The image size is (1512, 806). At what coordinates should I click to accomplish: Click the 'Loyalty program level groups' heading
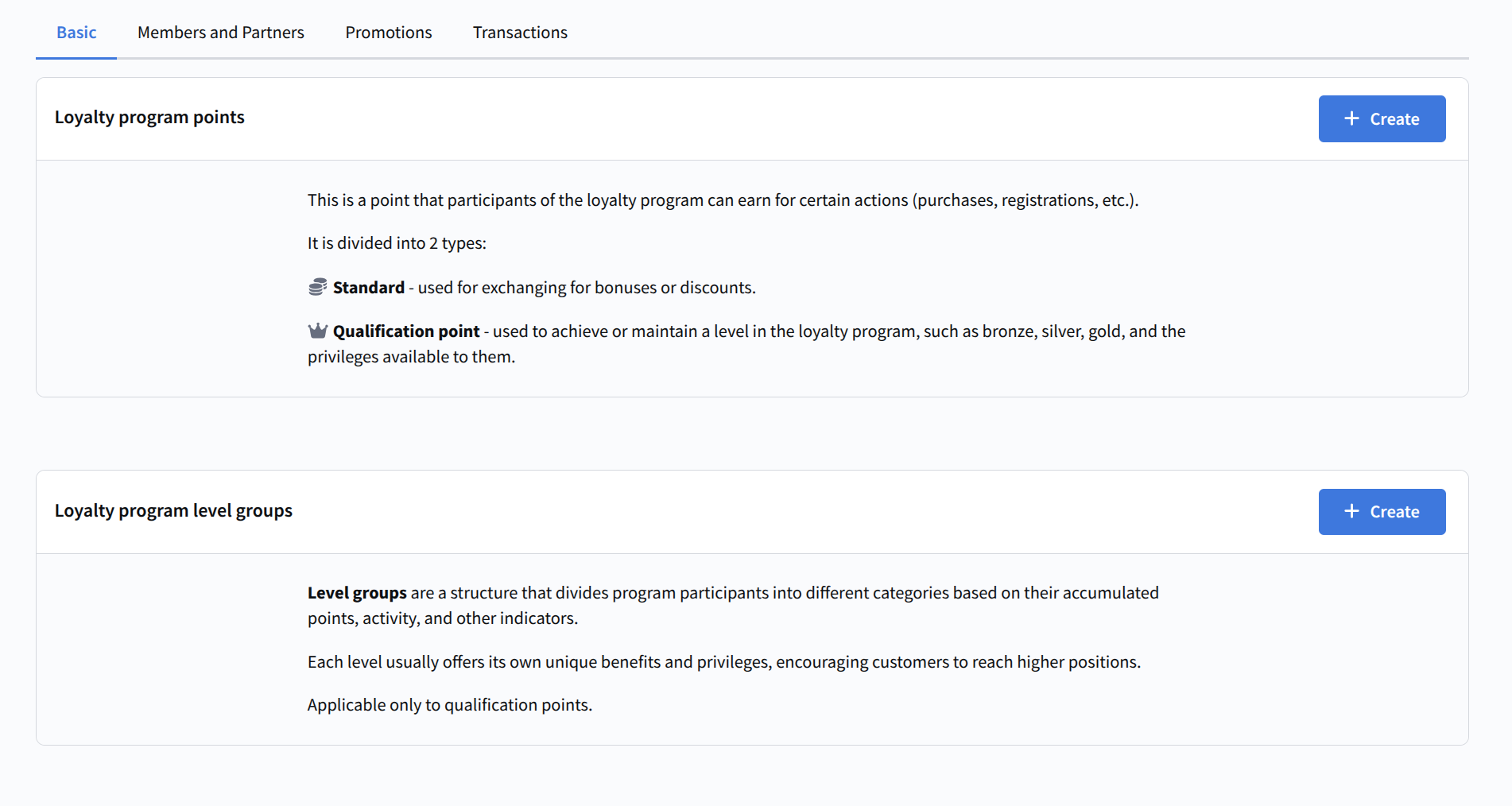(173, 510)
